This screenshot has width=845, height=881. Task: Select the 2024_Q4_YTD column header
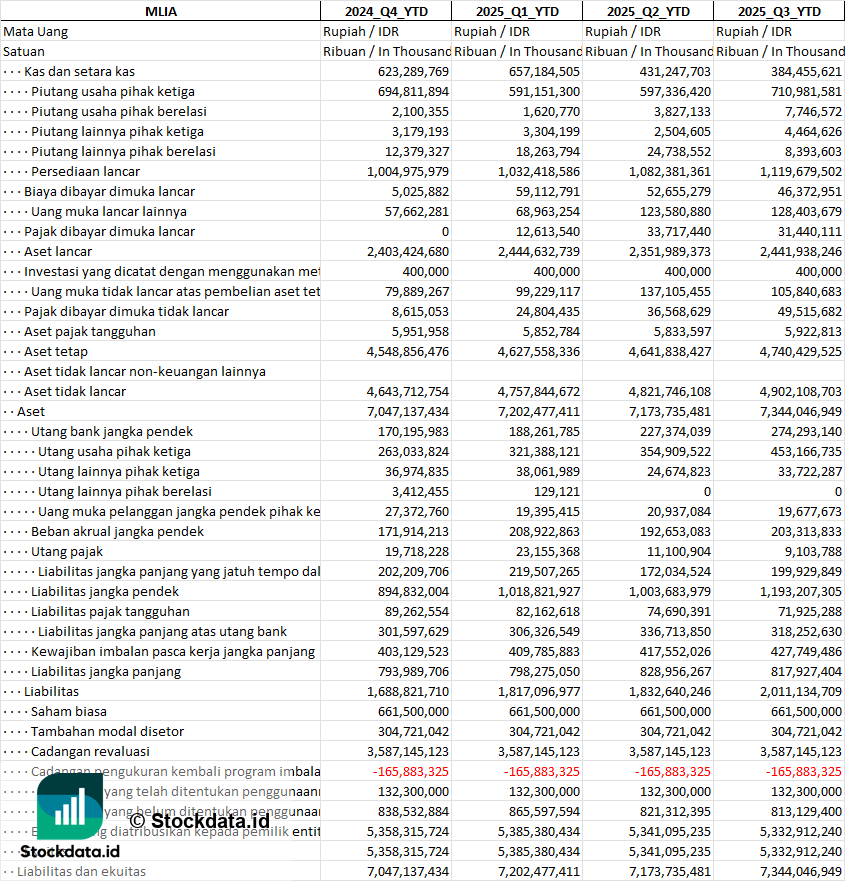click(386, 11)
